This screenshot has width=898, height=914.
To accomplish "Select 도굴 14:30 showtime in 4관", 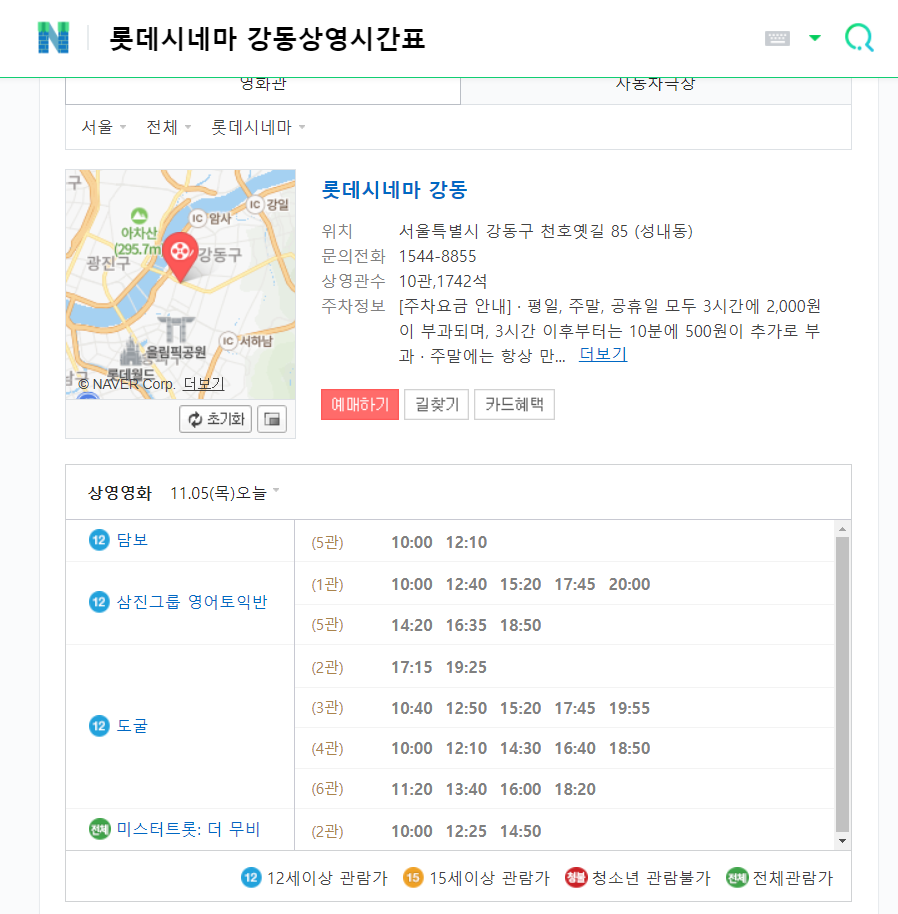I will coord(520,748).
